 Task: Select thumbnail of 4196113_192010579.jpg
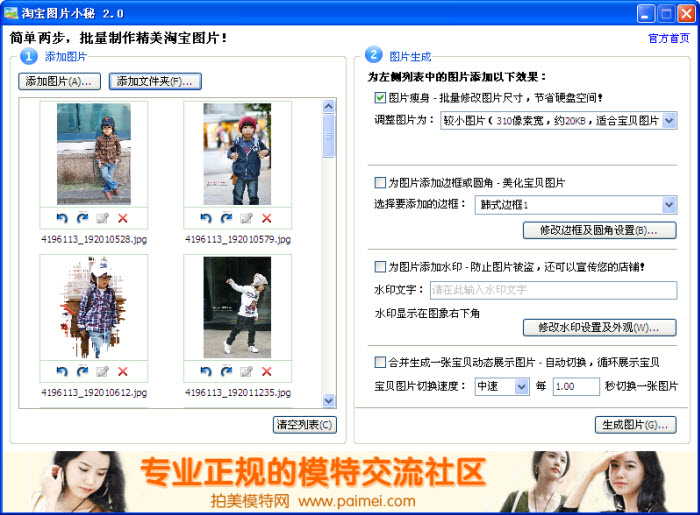coord(238,154)
